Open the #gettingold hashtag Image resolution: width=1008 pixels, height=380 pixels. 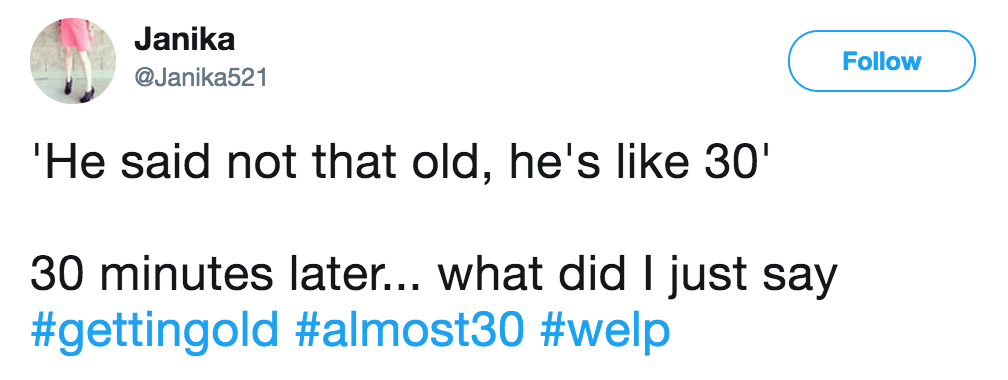[x=154, y=330]
